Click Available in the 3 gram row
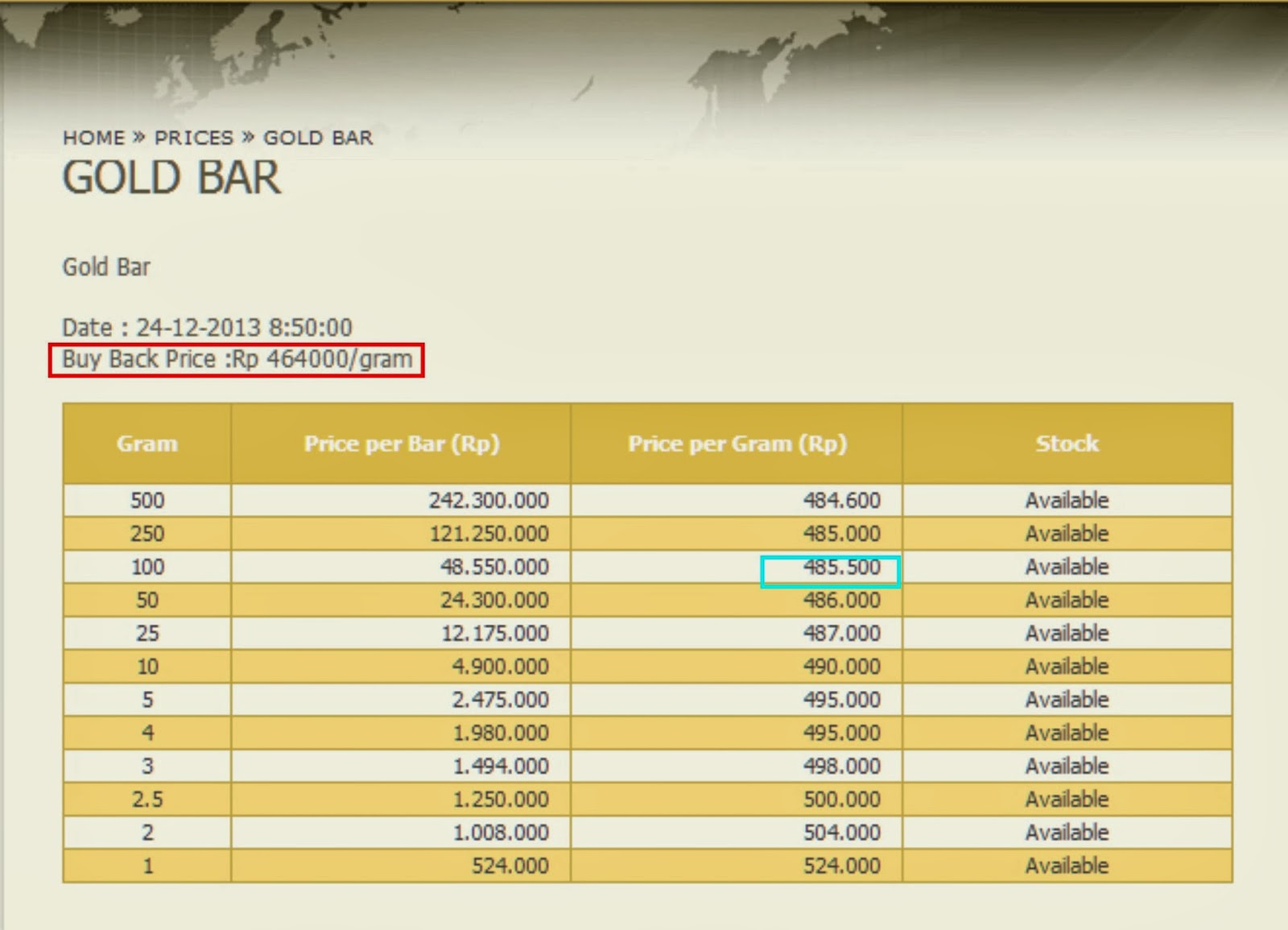Screen dimensions: 1288x930 pyautogui.click(x=1067, y=766)
